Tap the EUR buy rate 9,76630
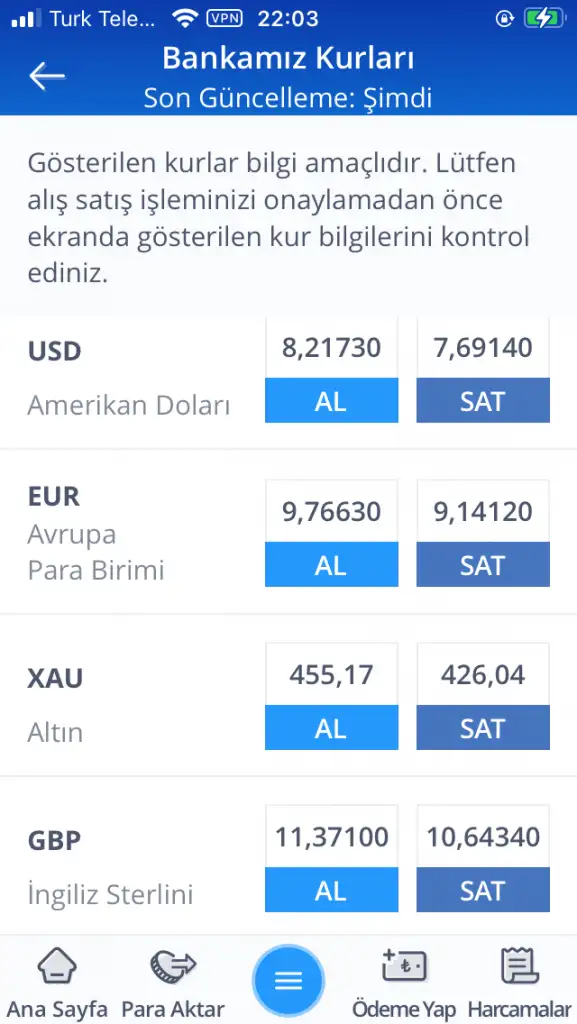Image resolution: width=577 pixels, height=1024 pixels. 331,511
